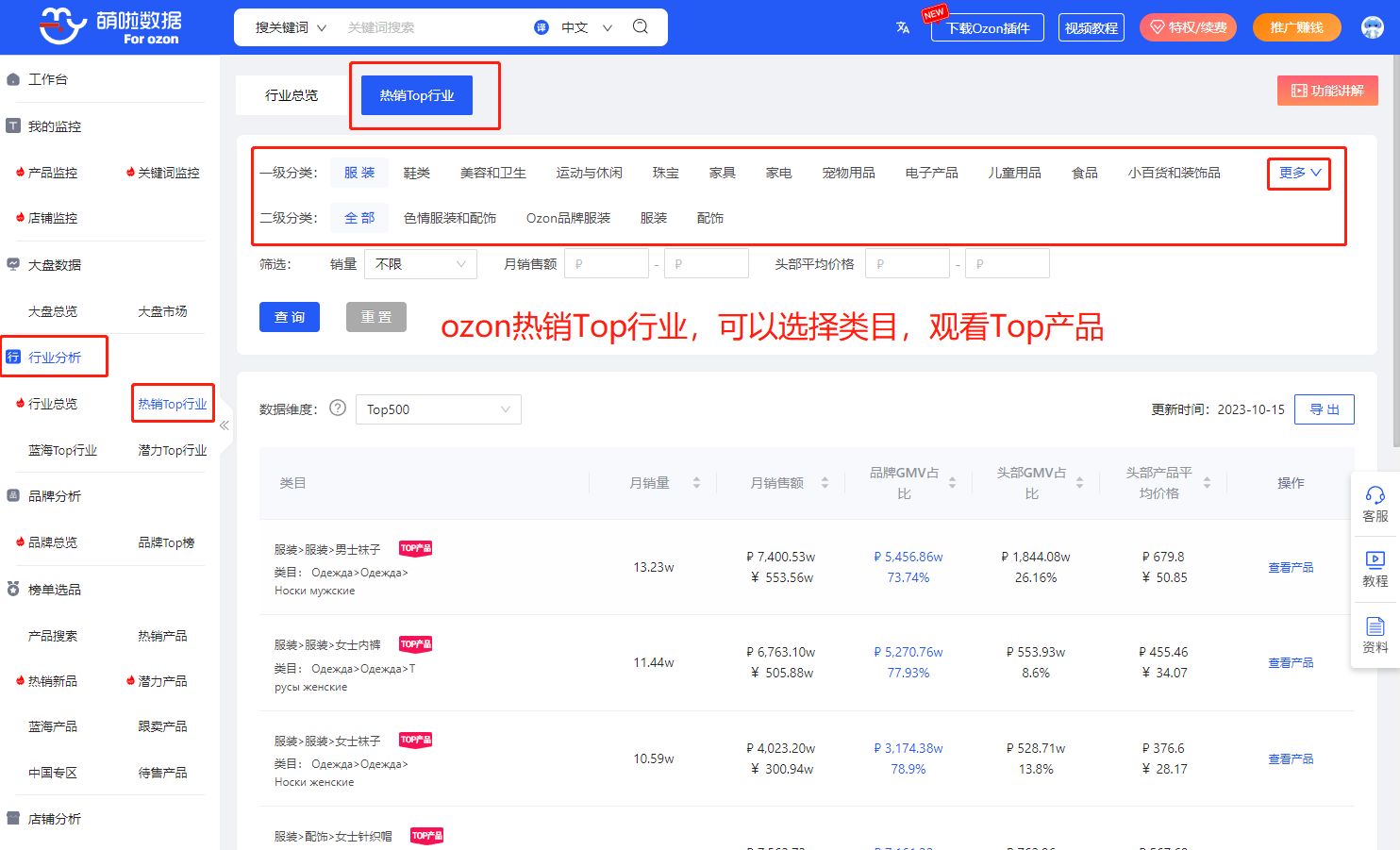Select 配饰 second-level category filter
Screen dimensions: 1400x850
(x=709, y=218)
